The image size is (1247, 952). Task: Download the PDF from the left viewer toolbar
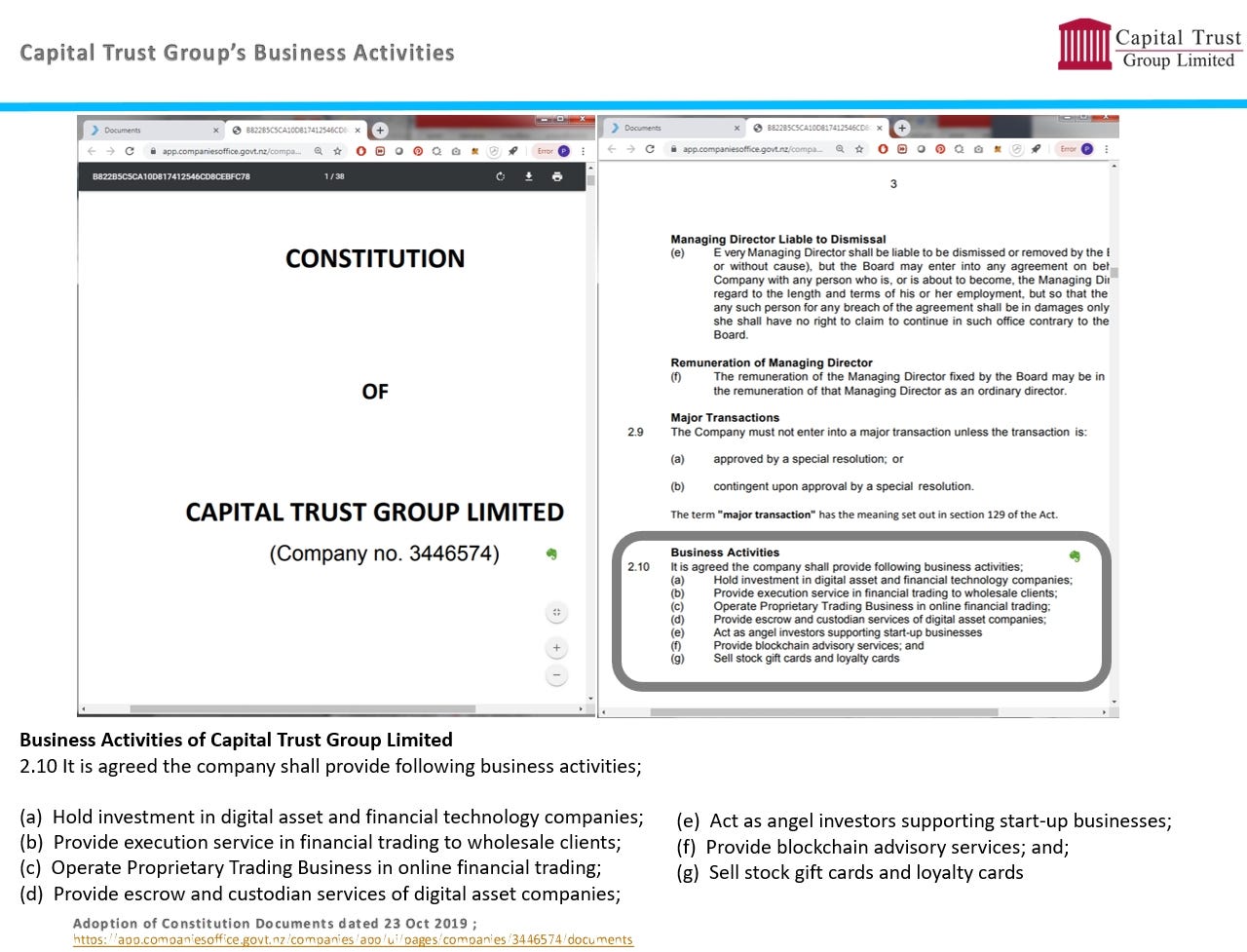point(529,176)
